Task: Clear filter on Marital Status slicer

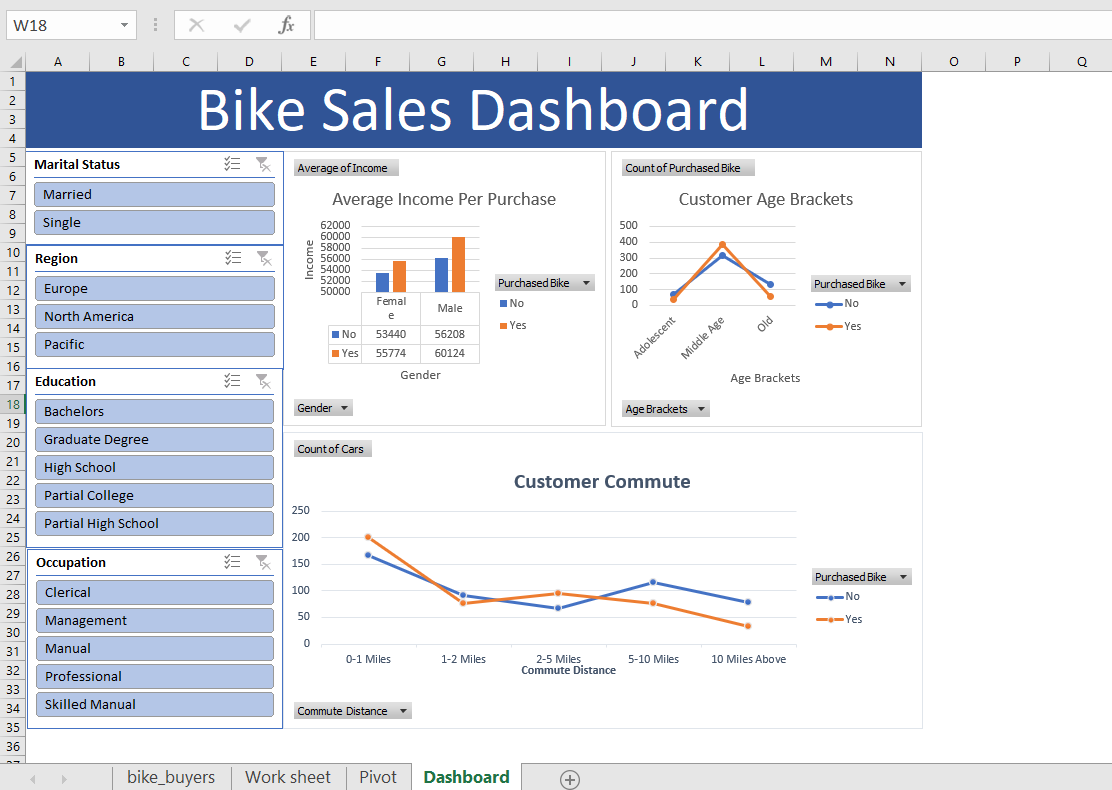Action: click(x=262, y=164)
